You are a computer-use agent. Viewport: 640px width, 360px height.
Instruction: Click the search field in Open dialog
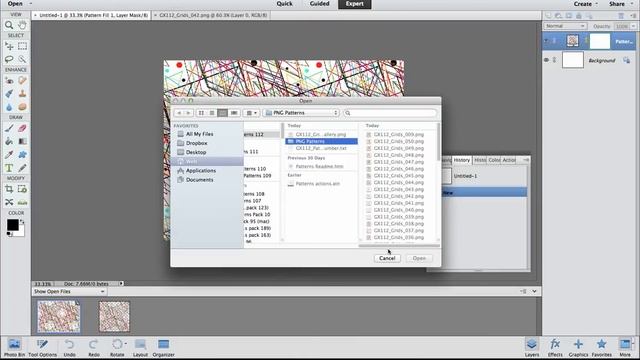390,113
